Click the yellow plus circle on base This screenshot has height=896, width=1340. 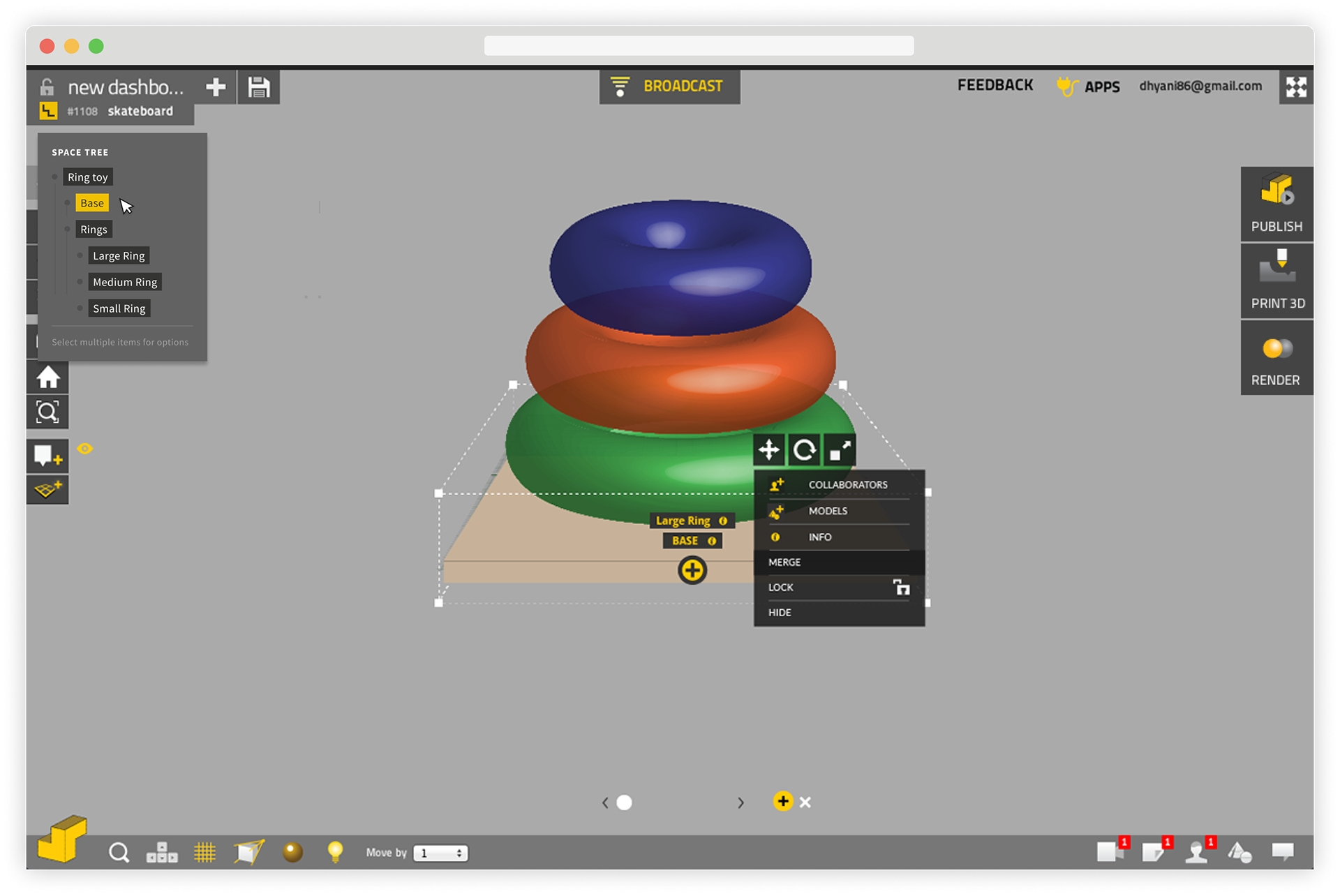pyautogui.click(x=692, y=571)
